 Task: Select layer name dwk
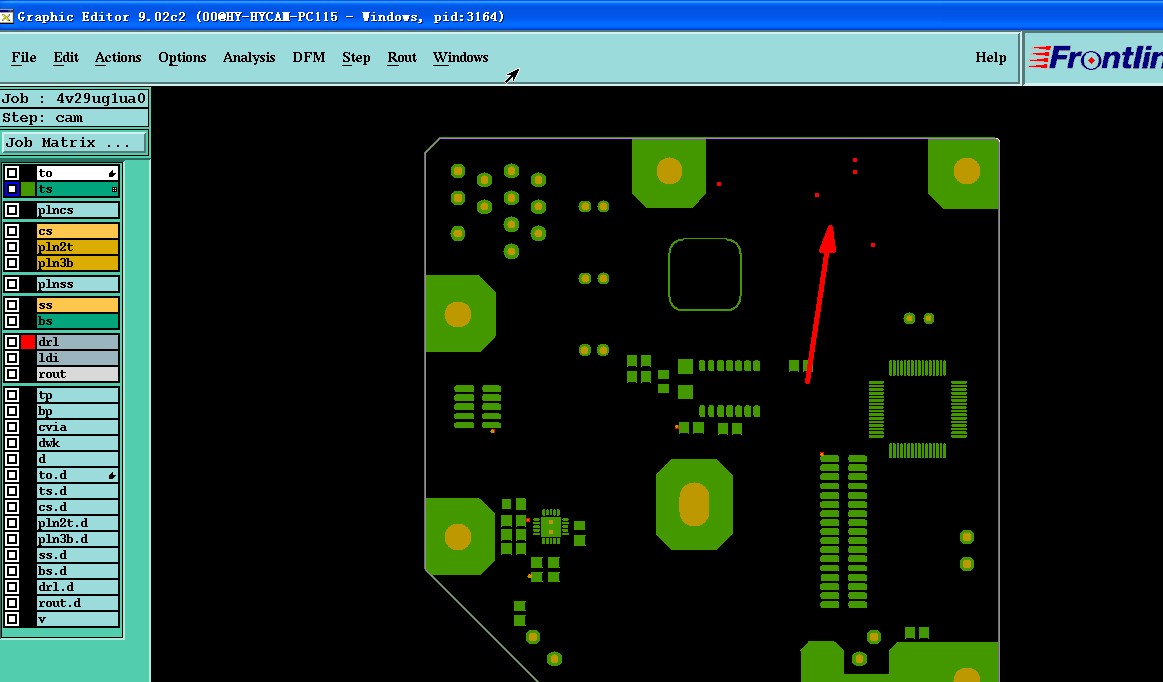78,443
